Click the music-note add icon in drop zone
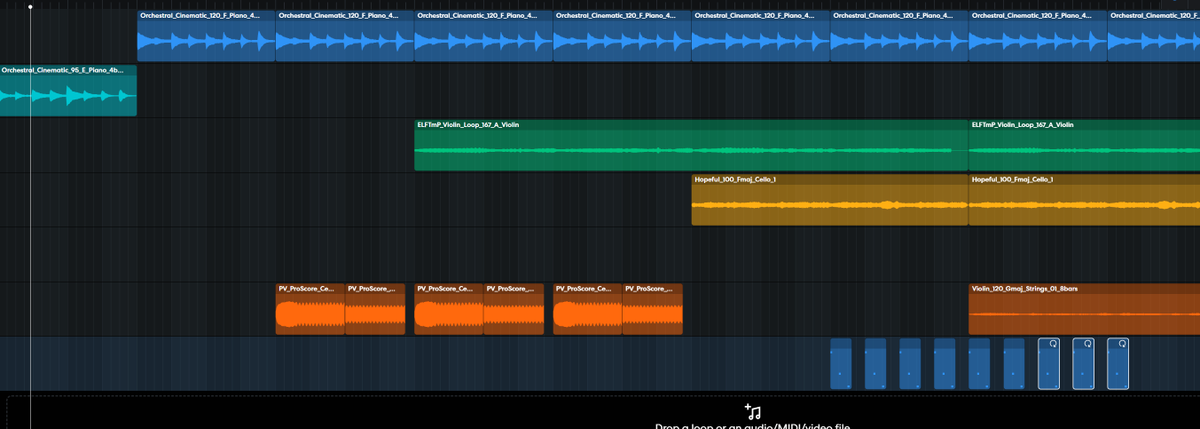The height and width of the screenshot is (429, 1200). click(x=754, y=411)
